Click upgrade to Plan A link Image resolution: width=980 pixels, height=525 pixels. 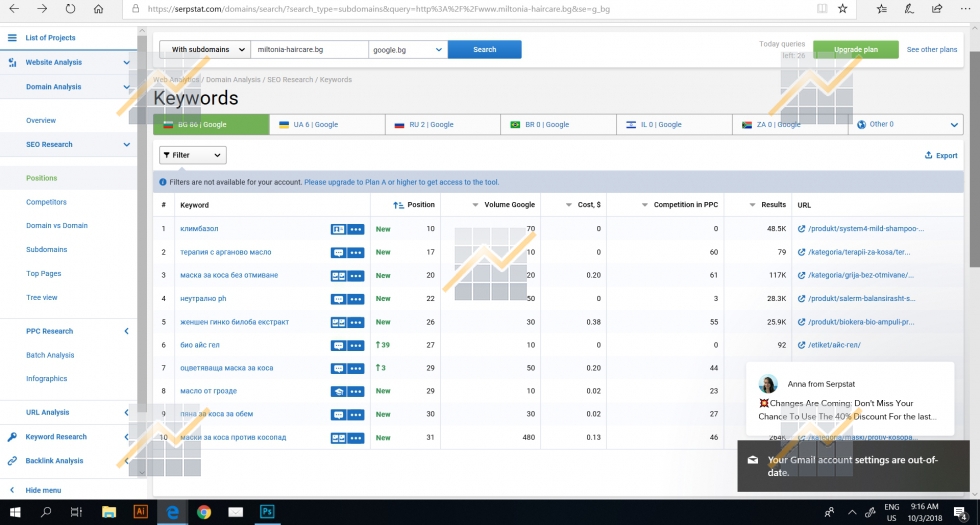[x=401, y=182]
